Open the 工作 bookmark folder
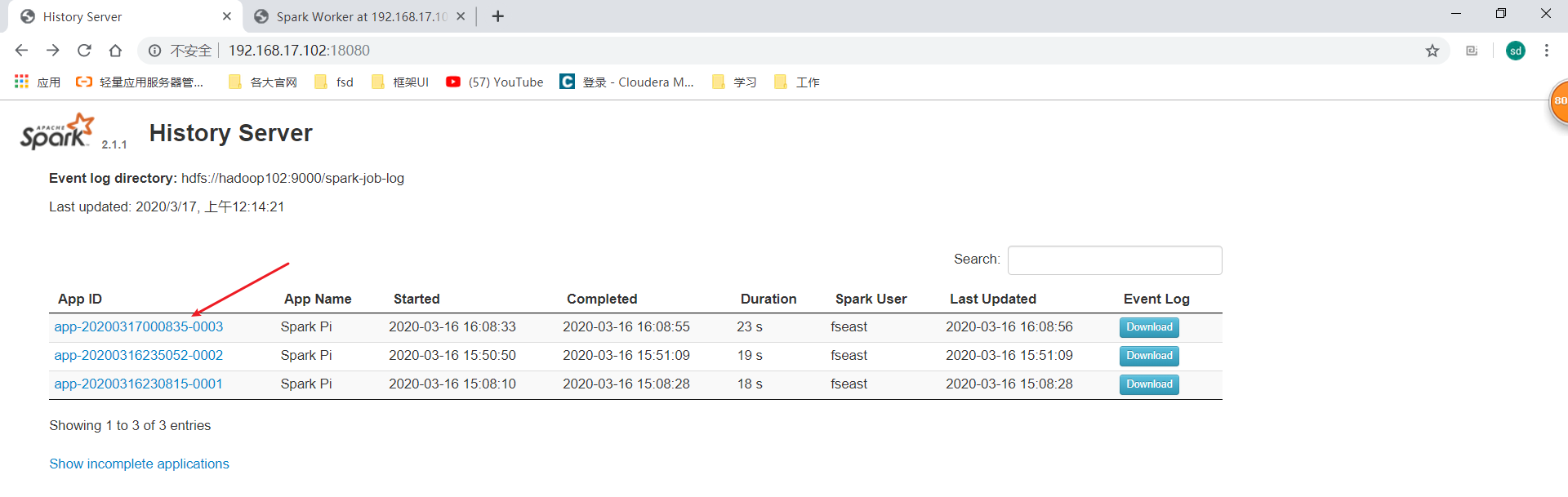 coord(797,82)
